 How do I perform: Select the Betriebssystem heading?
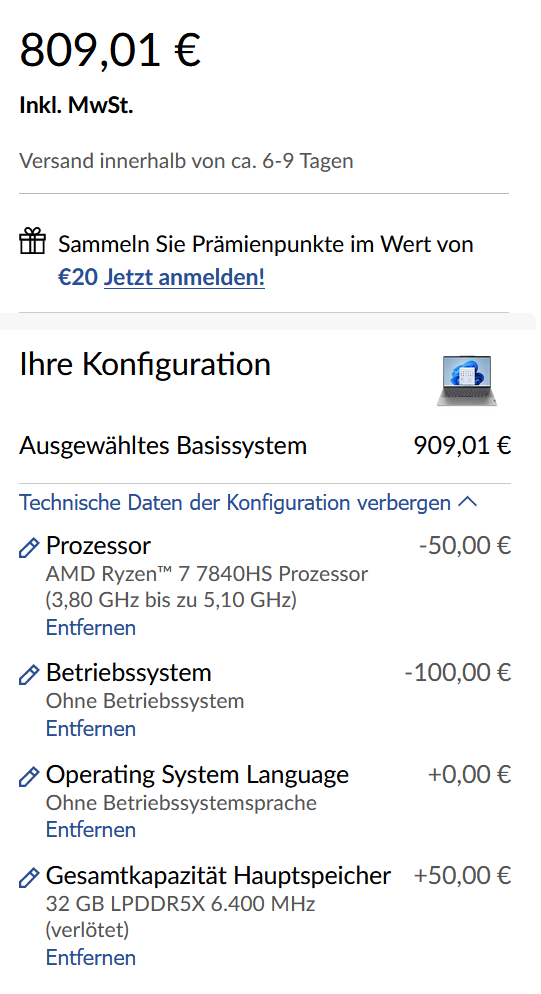tap(129, 673)
